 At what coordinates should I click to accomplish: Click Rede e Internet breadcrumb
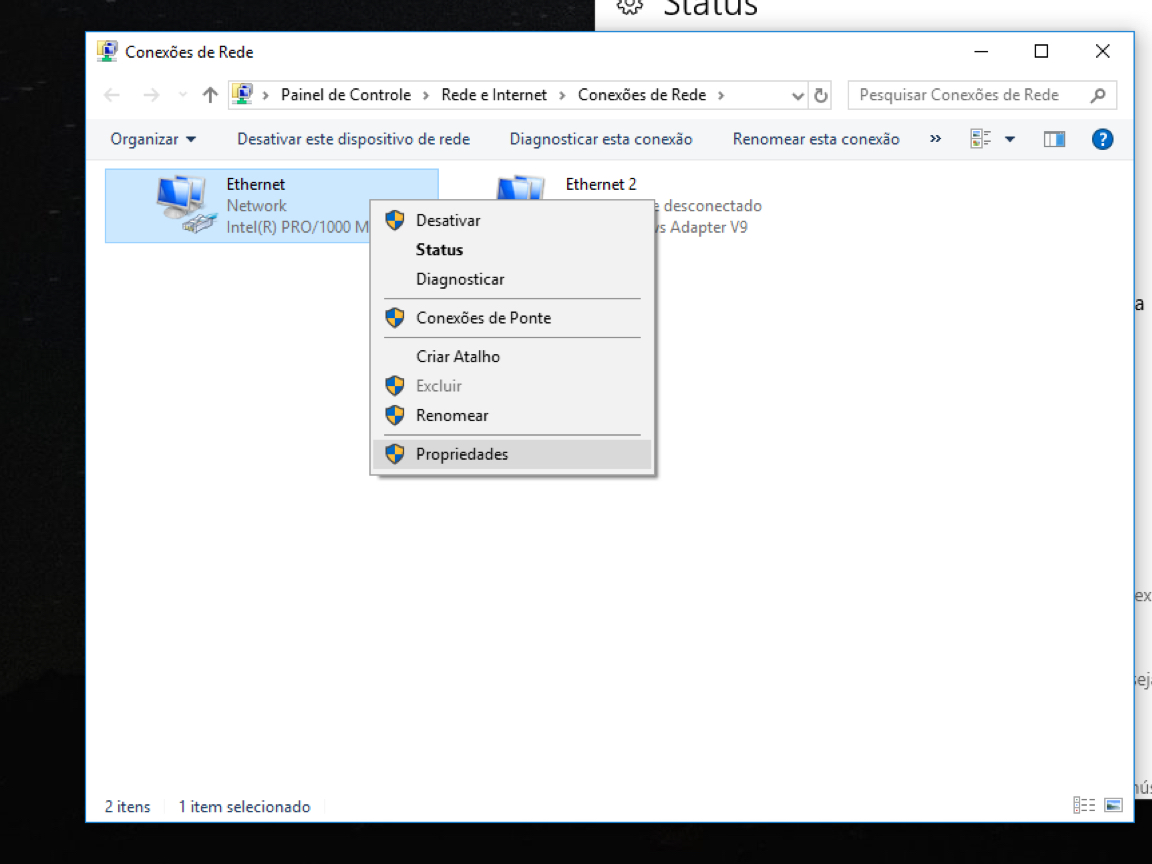pyautogui.click(x=494, y=95)
